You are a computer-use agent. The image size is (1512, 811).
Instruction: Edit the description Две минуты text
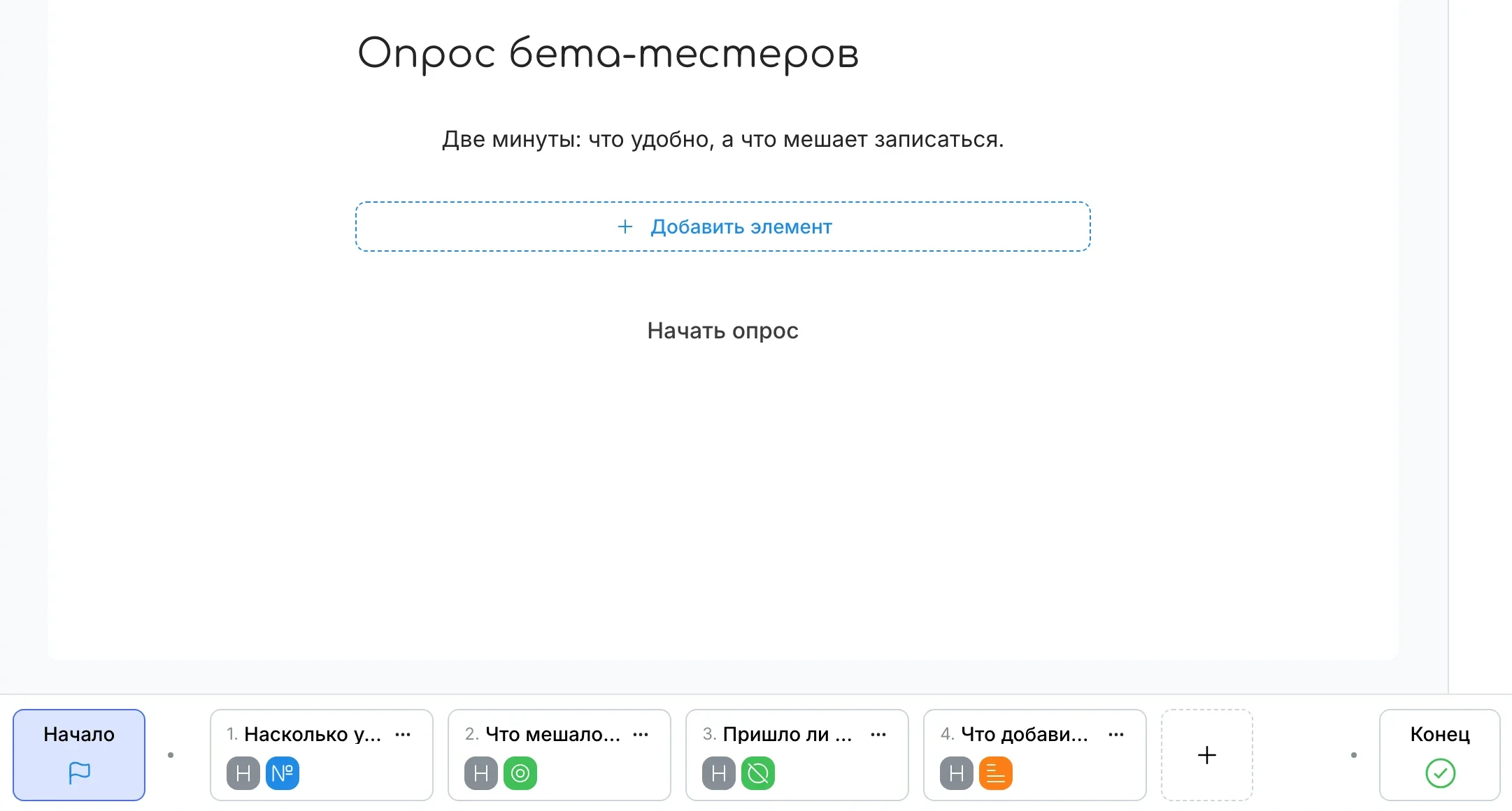click(x=723, y=139)
